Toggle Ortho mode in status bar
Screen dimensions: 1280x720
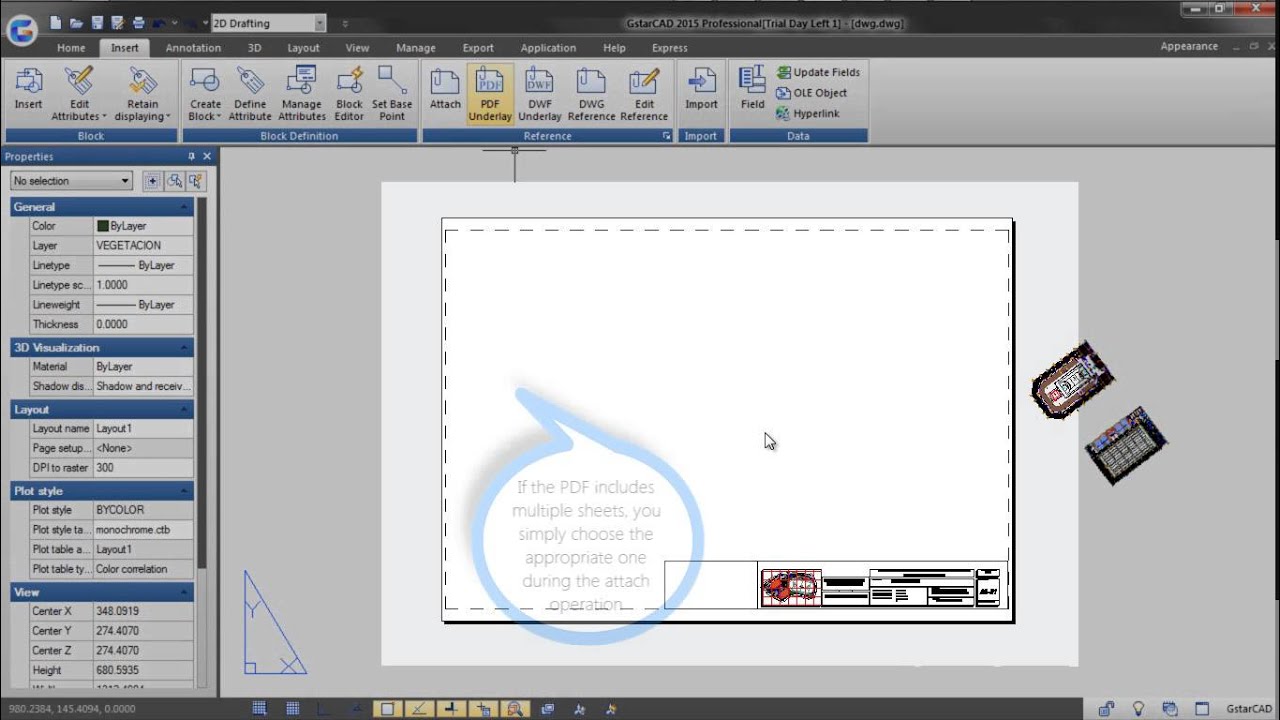(x=323, y=709)
